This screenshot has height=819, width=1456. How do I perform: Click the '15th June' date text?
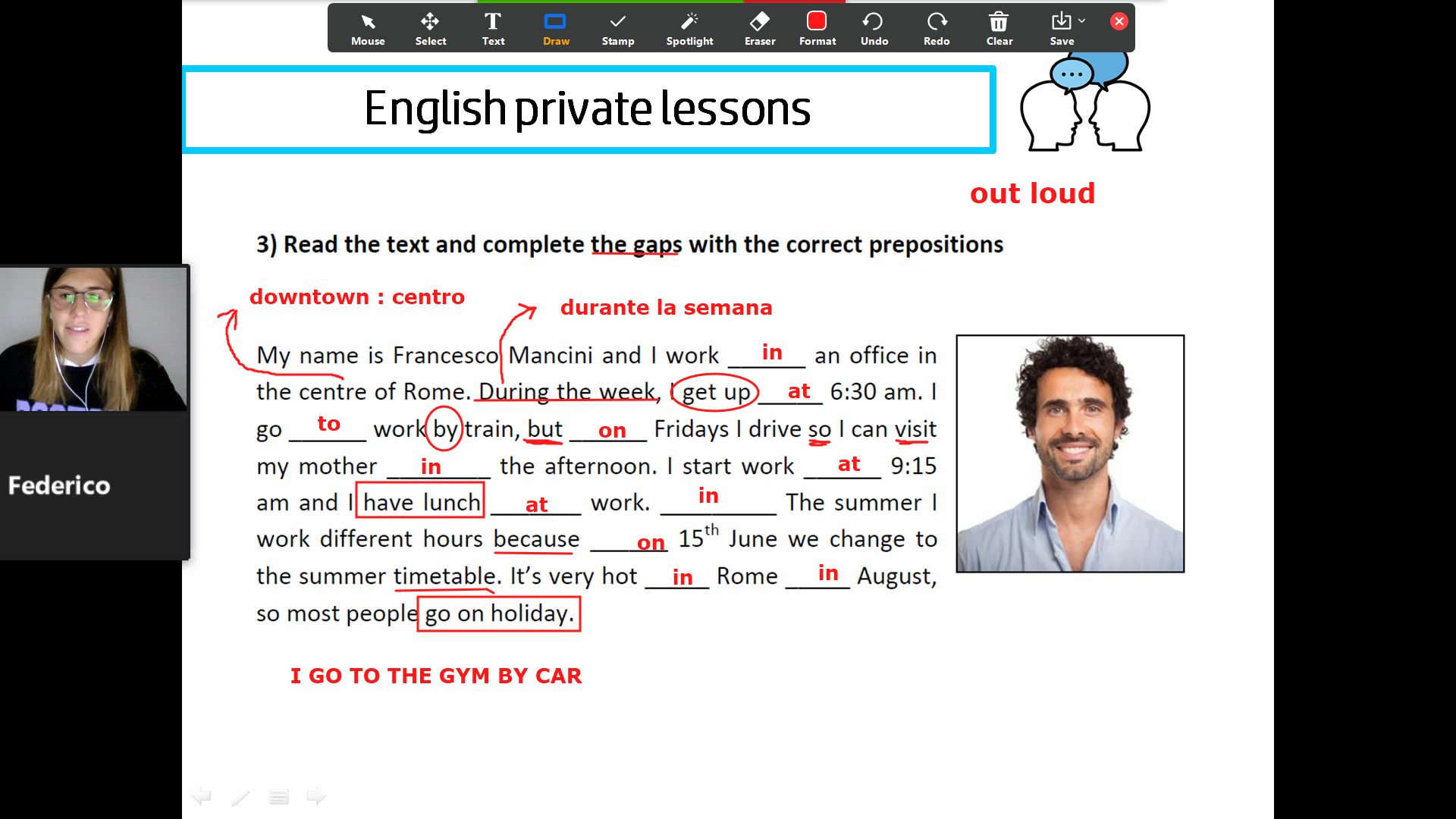pos(727,536)
